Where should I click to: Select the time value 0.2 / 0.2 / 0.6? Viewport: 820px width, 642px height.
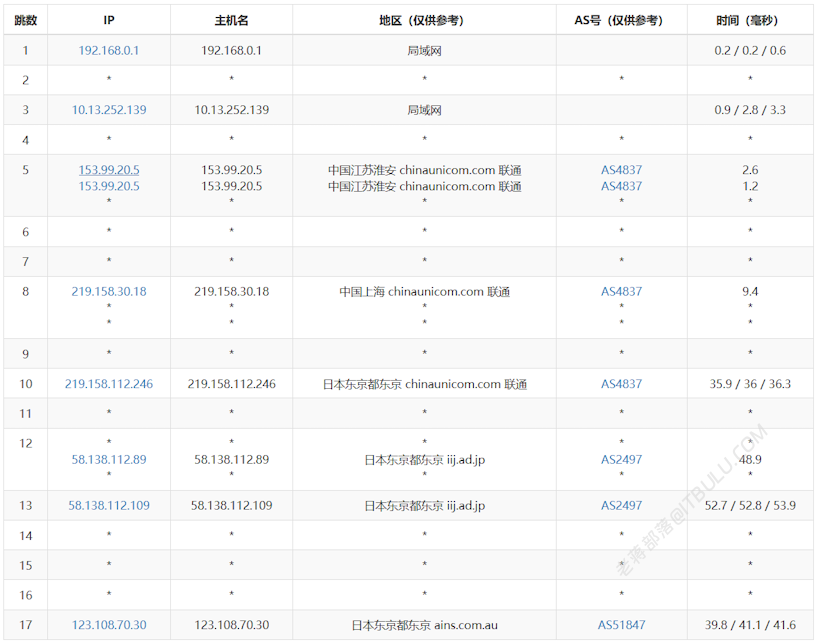pyautogui.click(x=750, y=51)
